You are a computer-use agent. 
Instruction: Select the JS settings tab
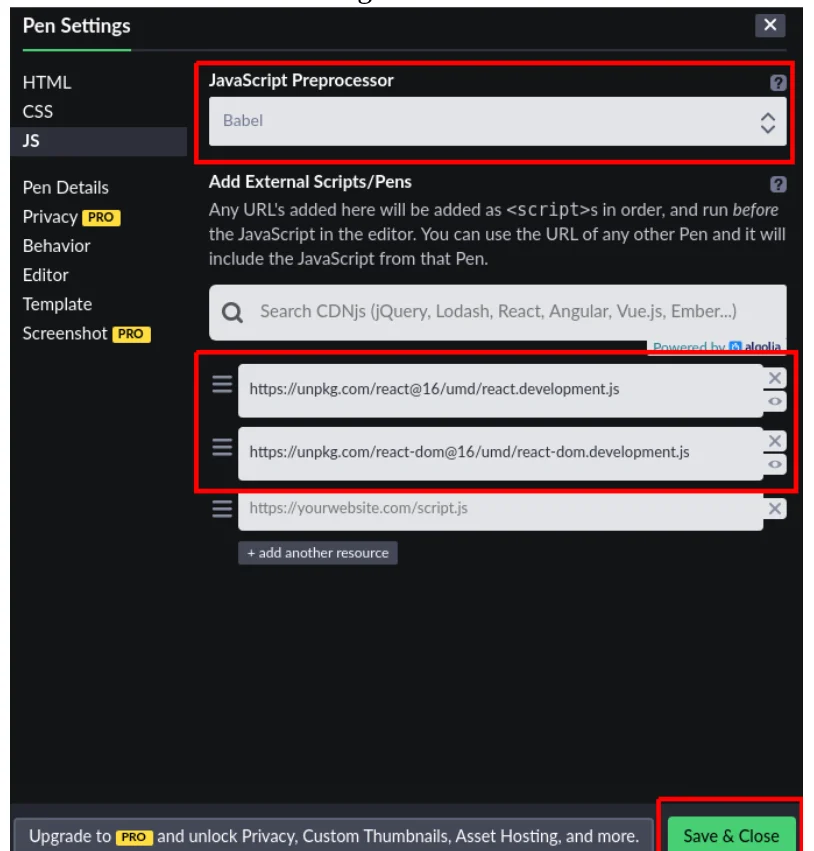pos(99,141)
